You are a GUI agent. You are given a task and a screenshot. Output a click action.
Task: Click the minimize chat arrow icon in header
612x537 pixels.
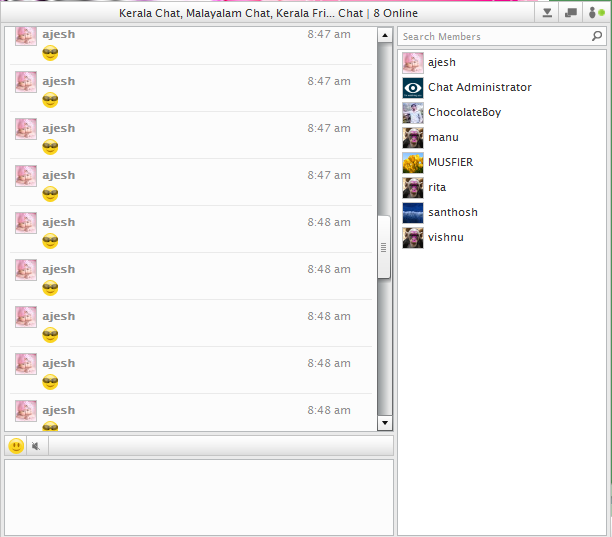547,13
